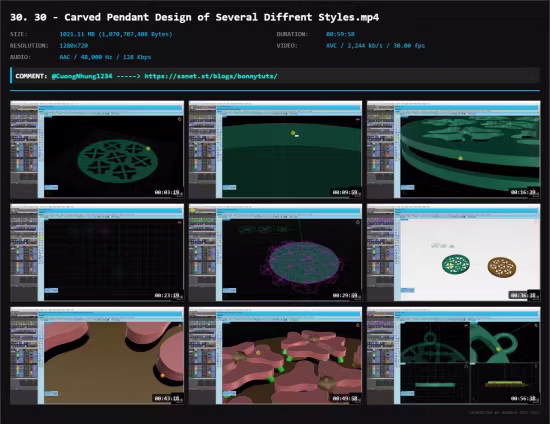Click the COMMENT label

click(31, 76)
